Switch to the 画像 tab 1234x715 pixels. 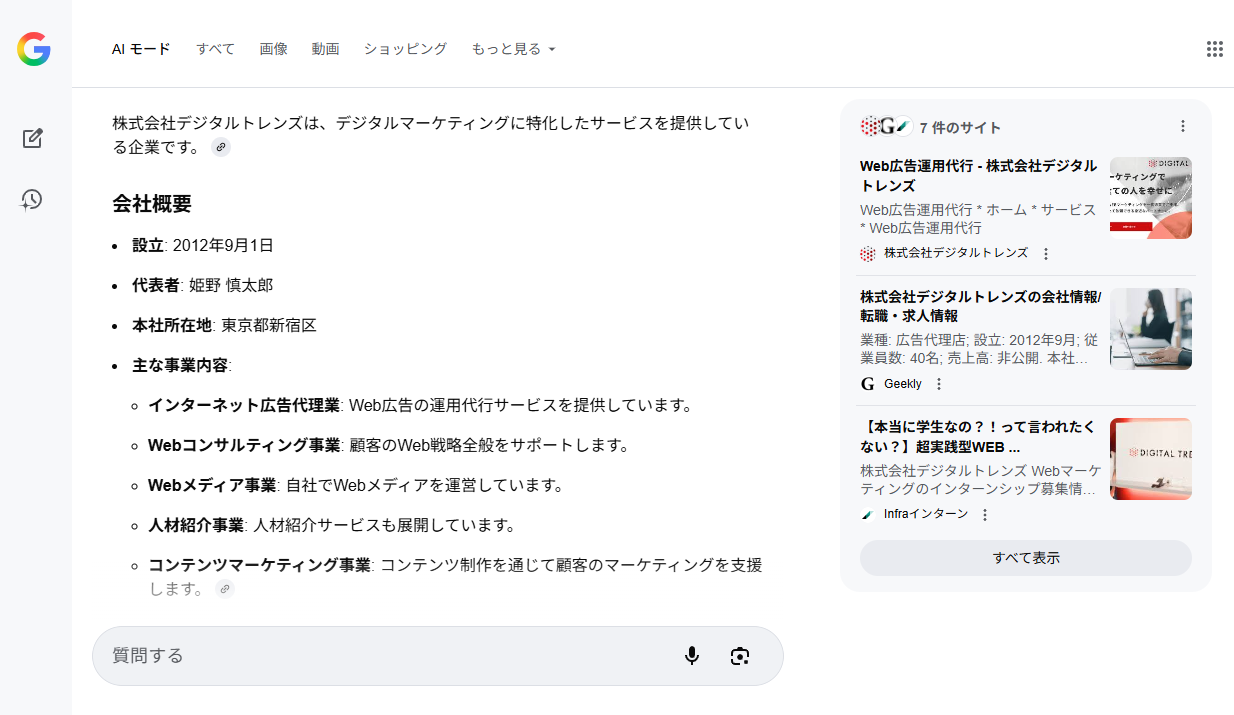point(273,49)
